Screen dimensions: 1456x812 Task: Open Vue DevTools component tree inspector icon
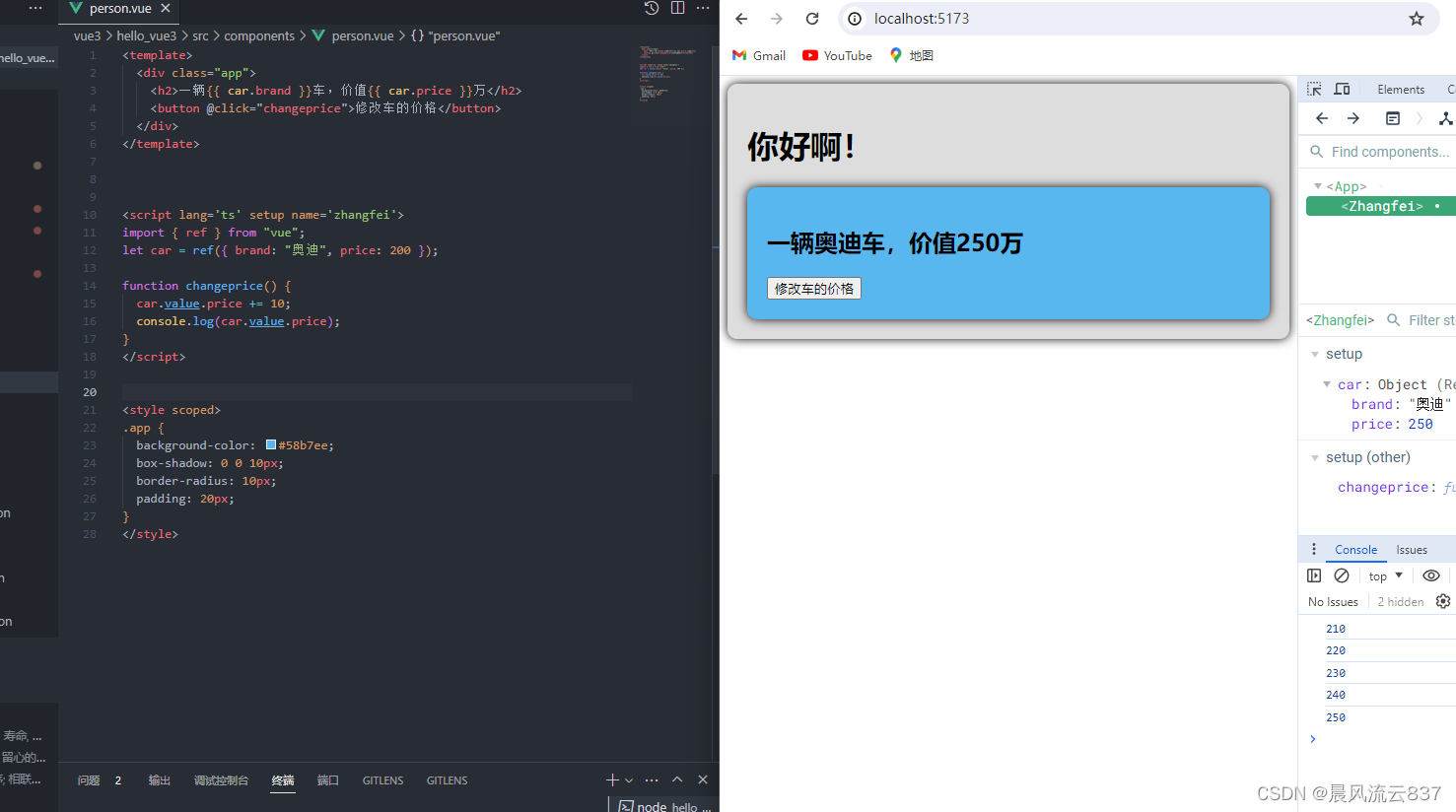(1445, 118)
